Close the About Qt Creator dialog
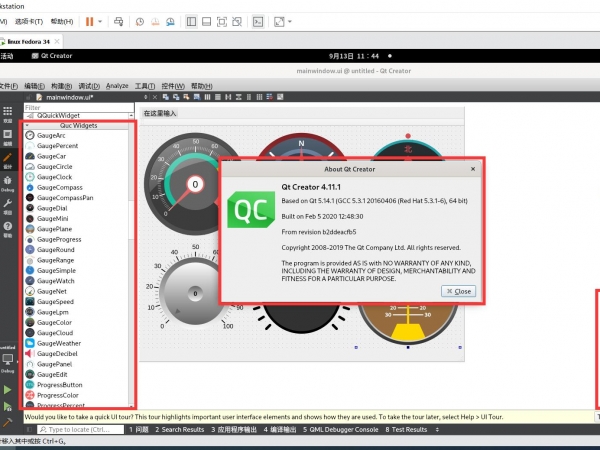 [x=458, y=291]
